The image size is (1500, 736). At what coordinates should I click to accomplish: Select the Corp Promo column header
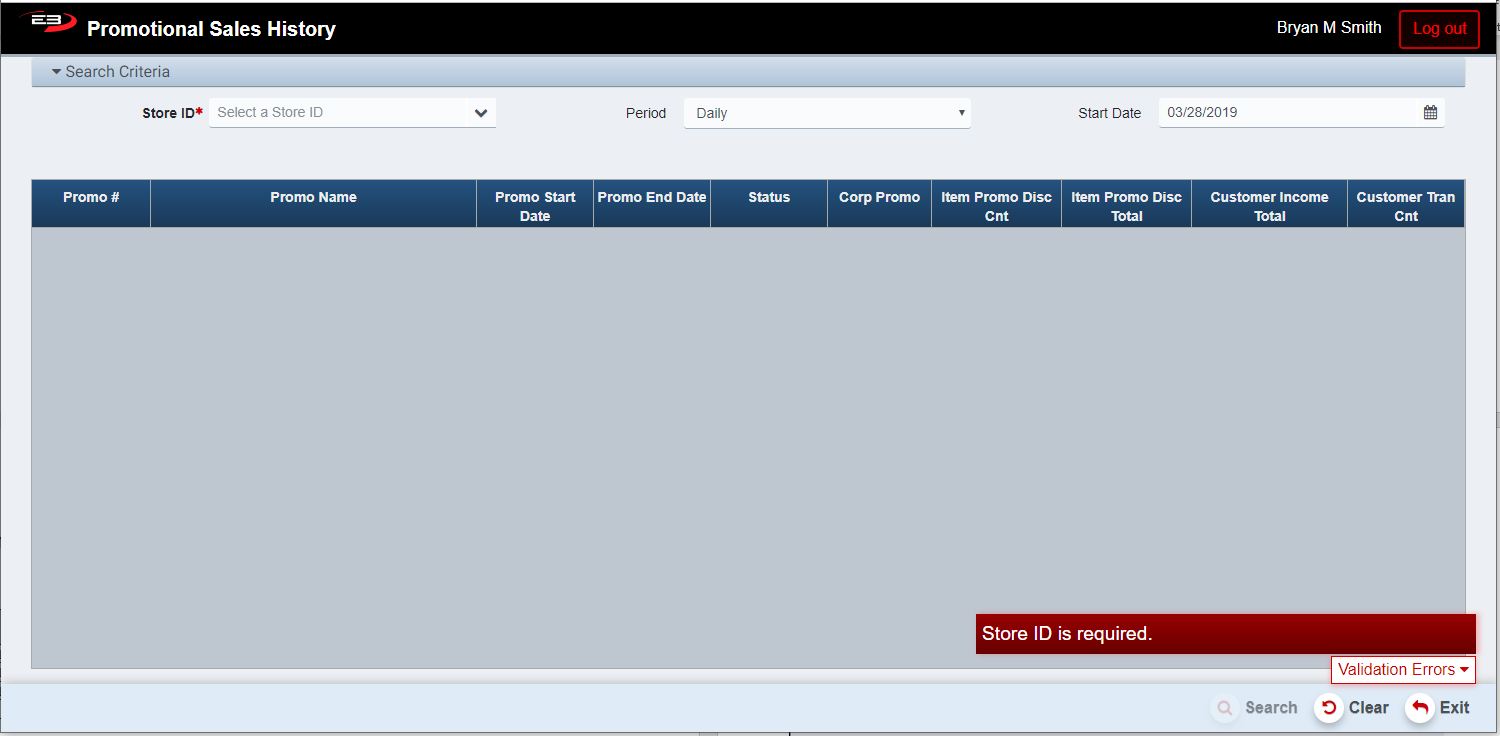879,198
